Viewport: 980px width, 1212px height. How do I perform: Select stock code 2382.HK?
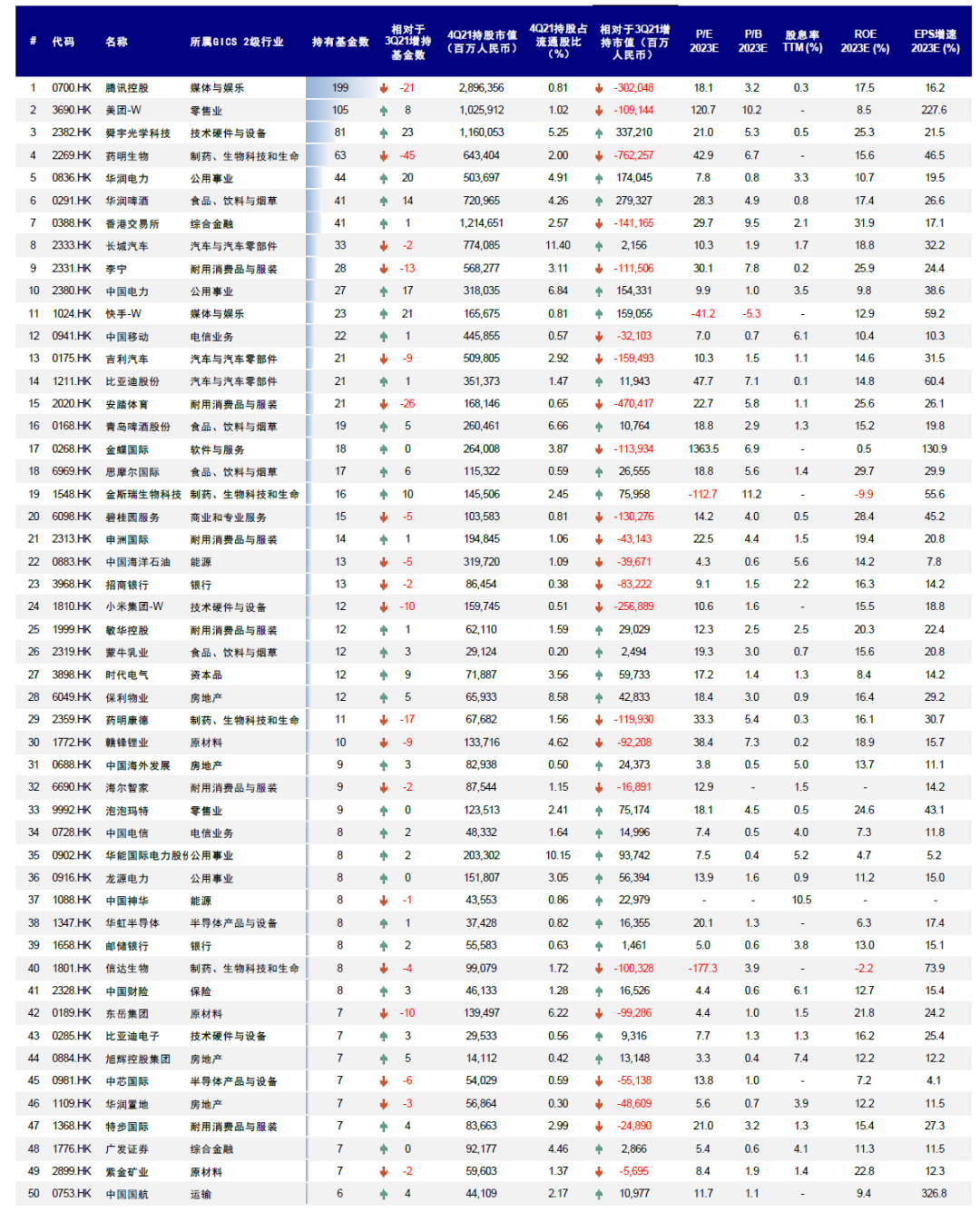click(x=72, y=133)
